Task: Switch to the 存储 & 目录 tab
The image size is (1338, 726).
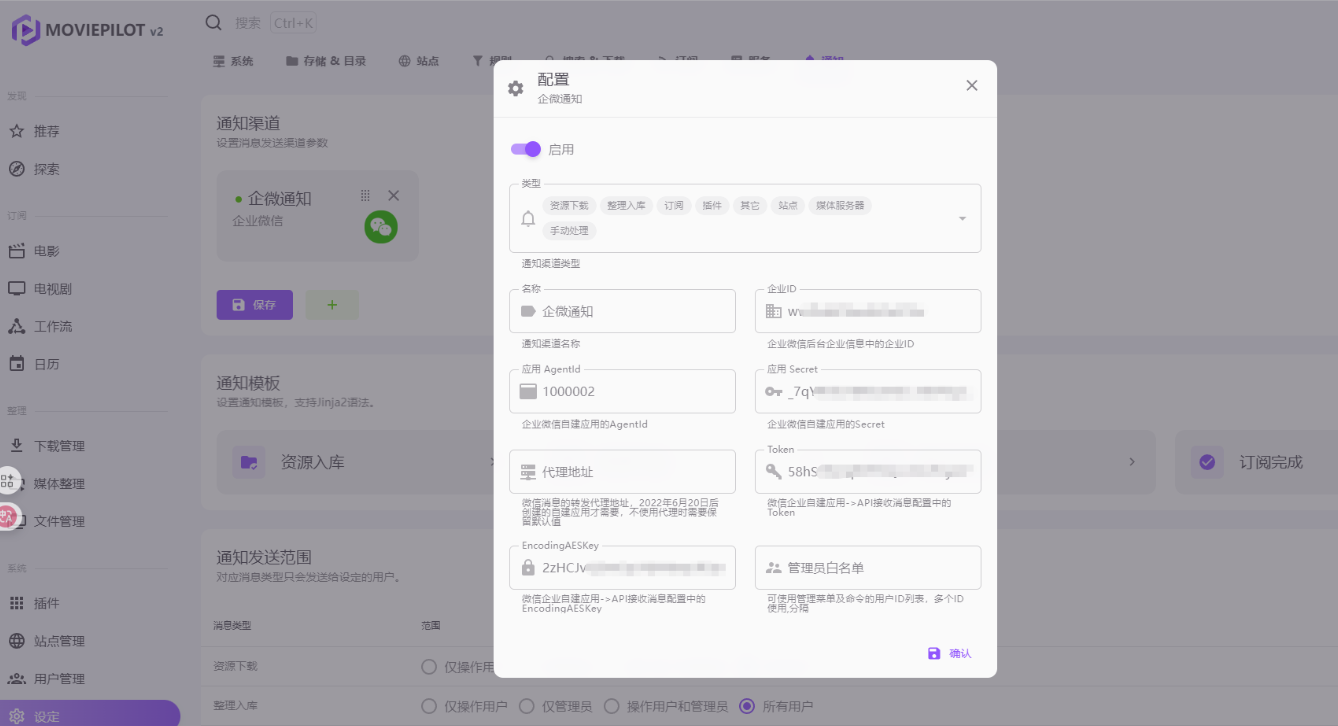Action: pos(326,61)
